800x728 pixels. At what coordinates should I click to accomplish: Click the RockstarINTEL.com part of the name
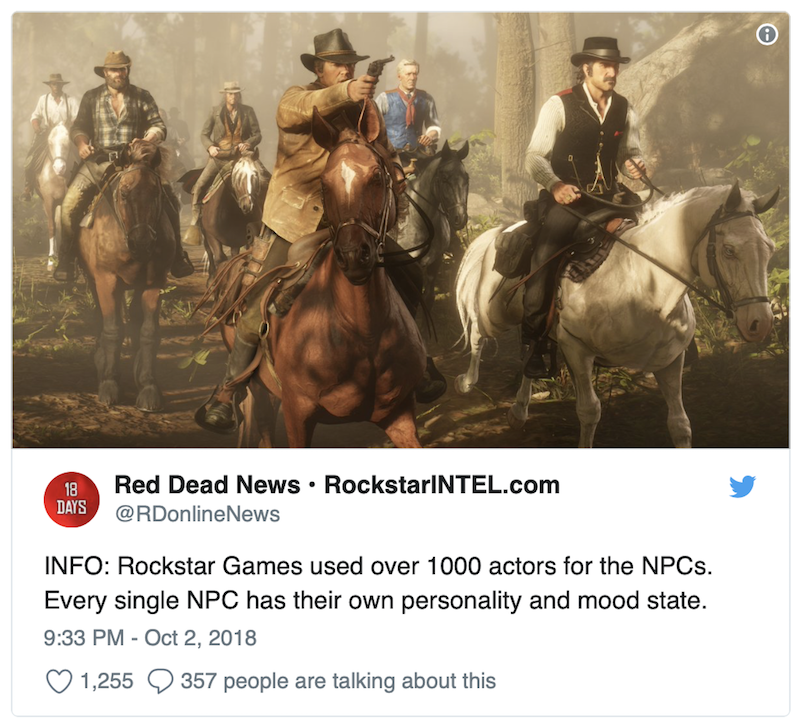(x=442, y=485)
